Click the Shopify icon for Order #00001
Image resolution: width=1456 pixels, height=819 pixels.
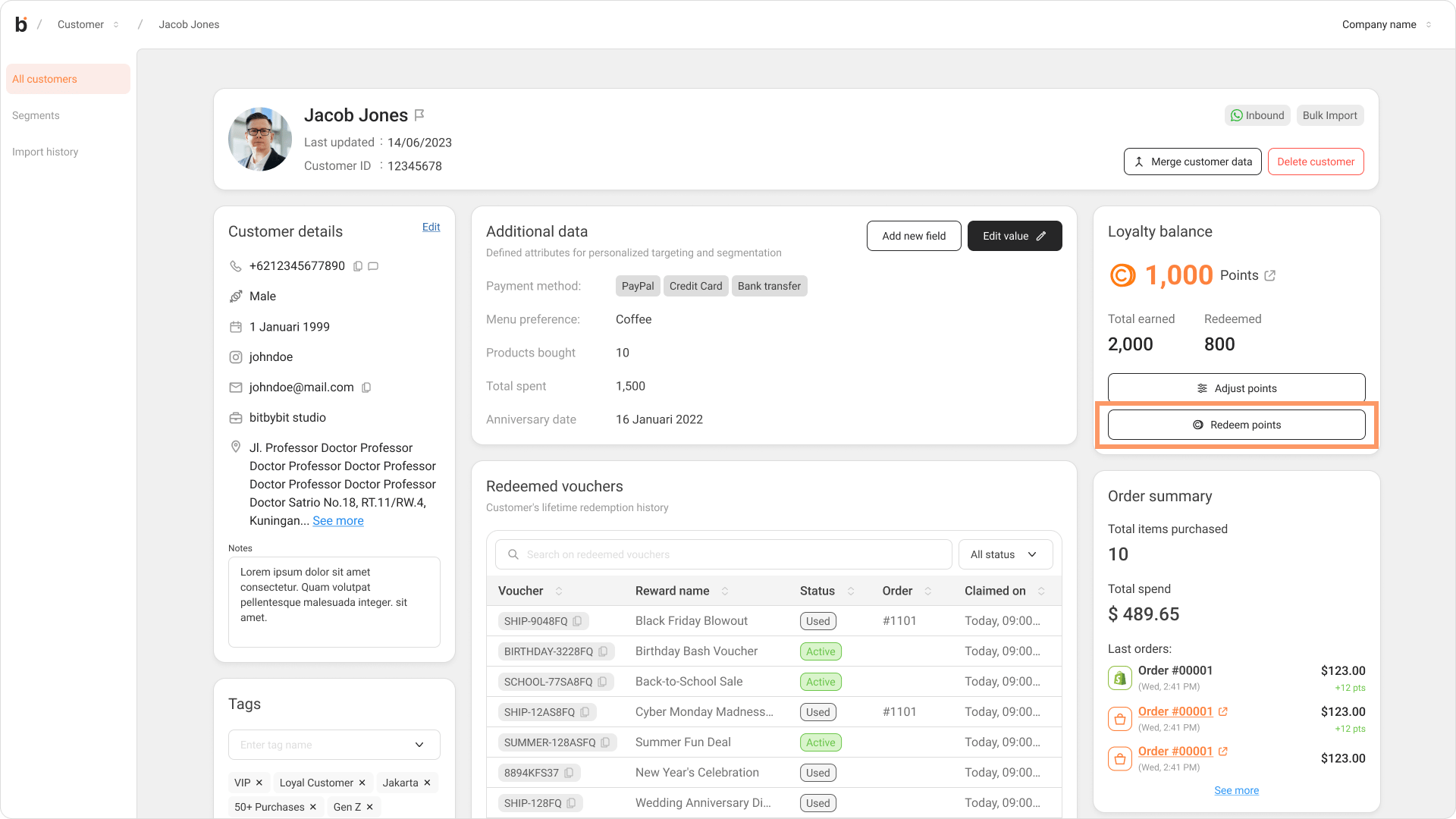(1120, 678)
